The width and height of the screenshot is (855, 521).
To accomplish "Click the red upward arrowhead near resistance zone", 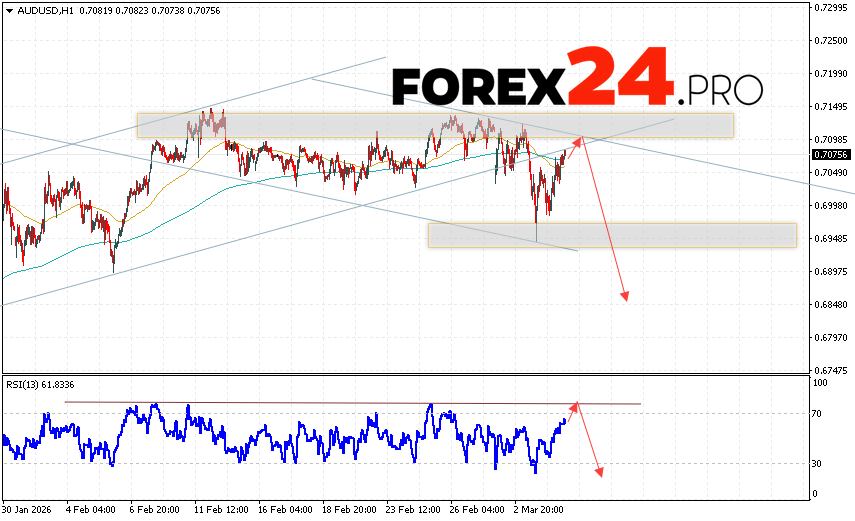I will [579, 137].
